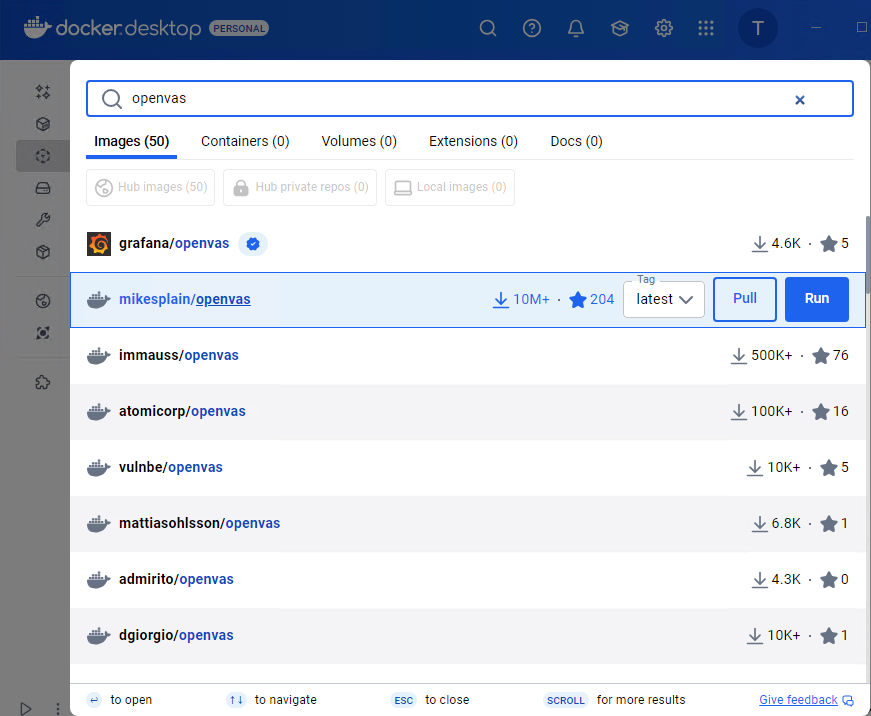Click the Give feedback link
The height and width of the screenshot is (716, 871).
(798, 700)
